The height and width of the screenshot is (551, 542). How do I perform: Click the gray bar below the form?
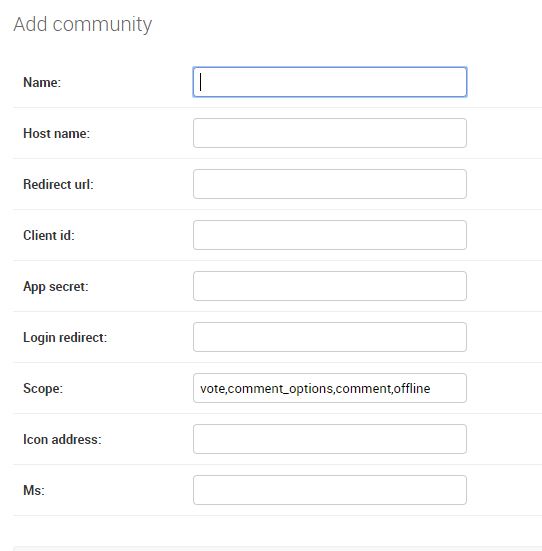click(278, 549)
